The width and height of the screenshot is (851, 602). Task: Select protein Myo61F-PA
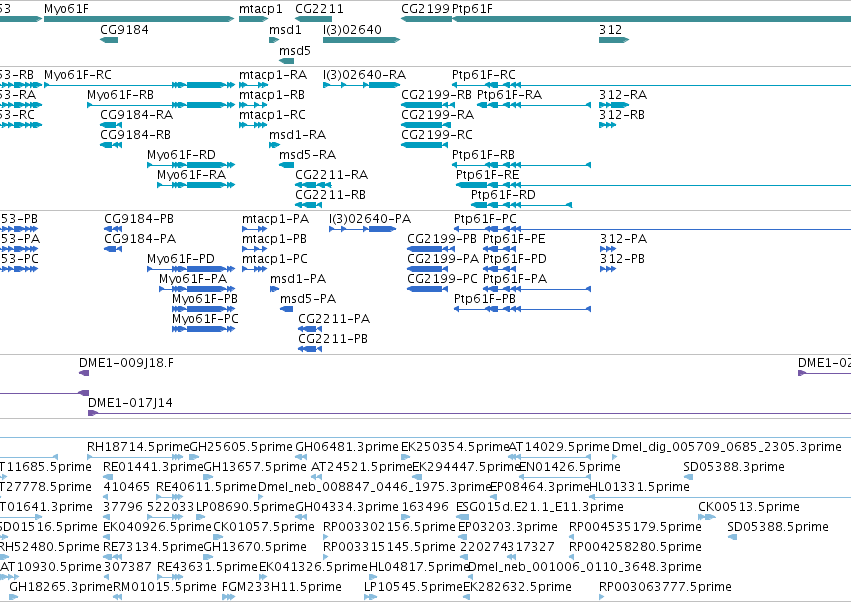[197, 289]
